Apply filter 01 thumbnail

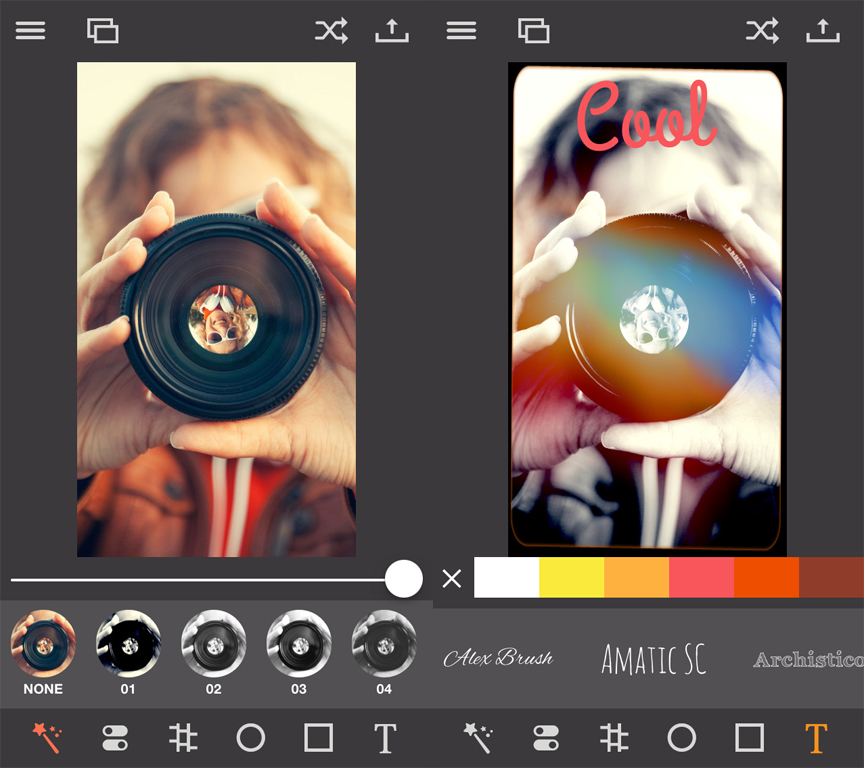128,644
